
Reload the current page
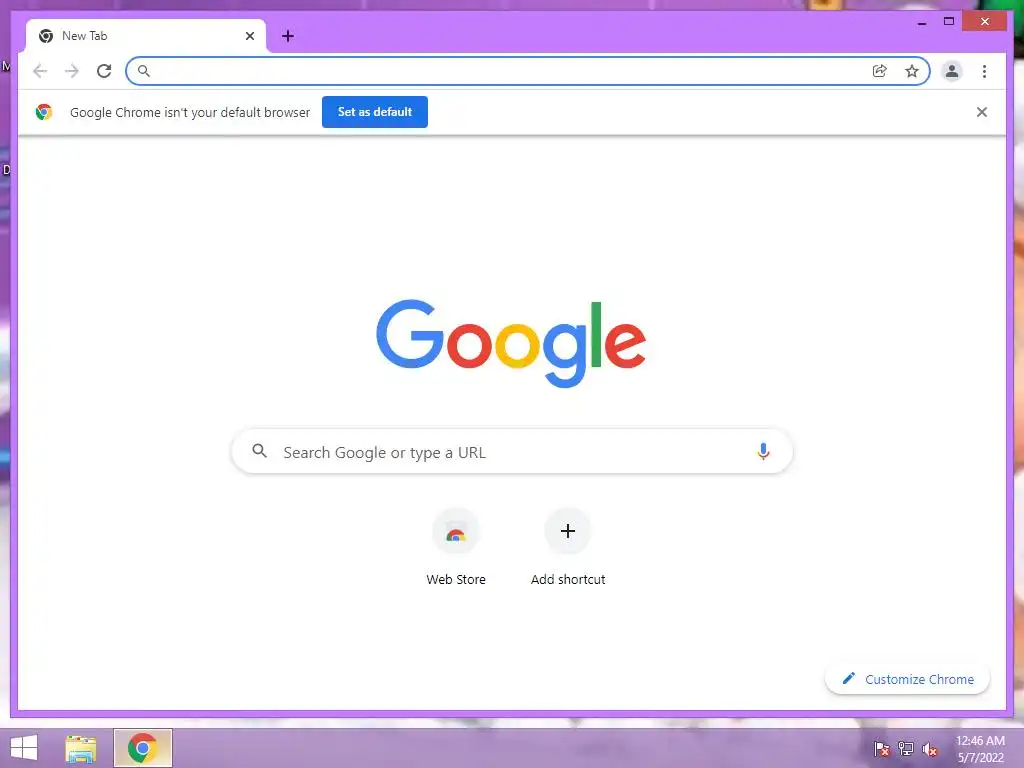point(104,71)
